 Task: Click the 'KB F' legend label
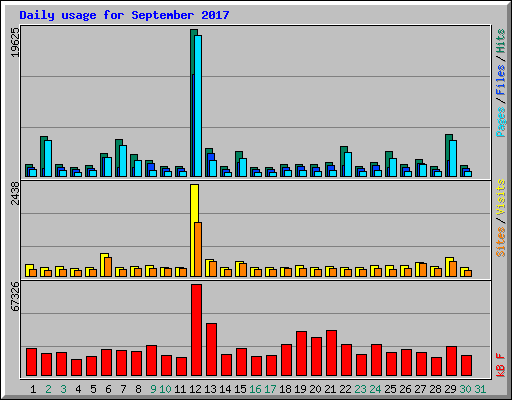click(500, 365)
